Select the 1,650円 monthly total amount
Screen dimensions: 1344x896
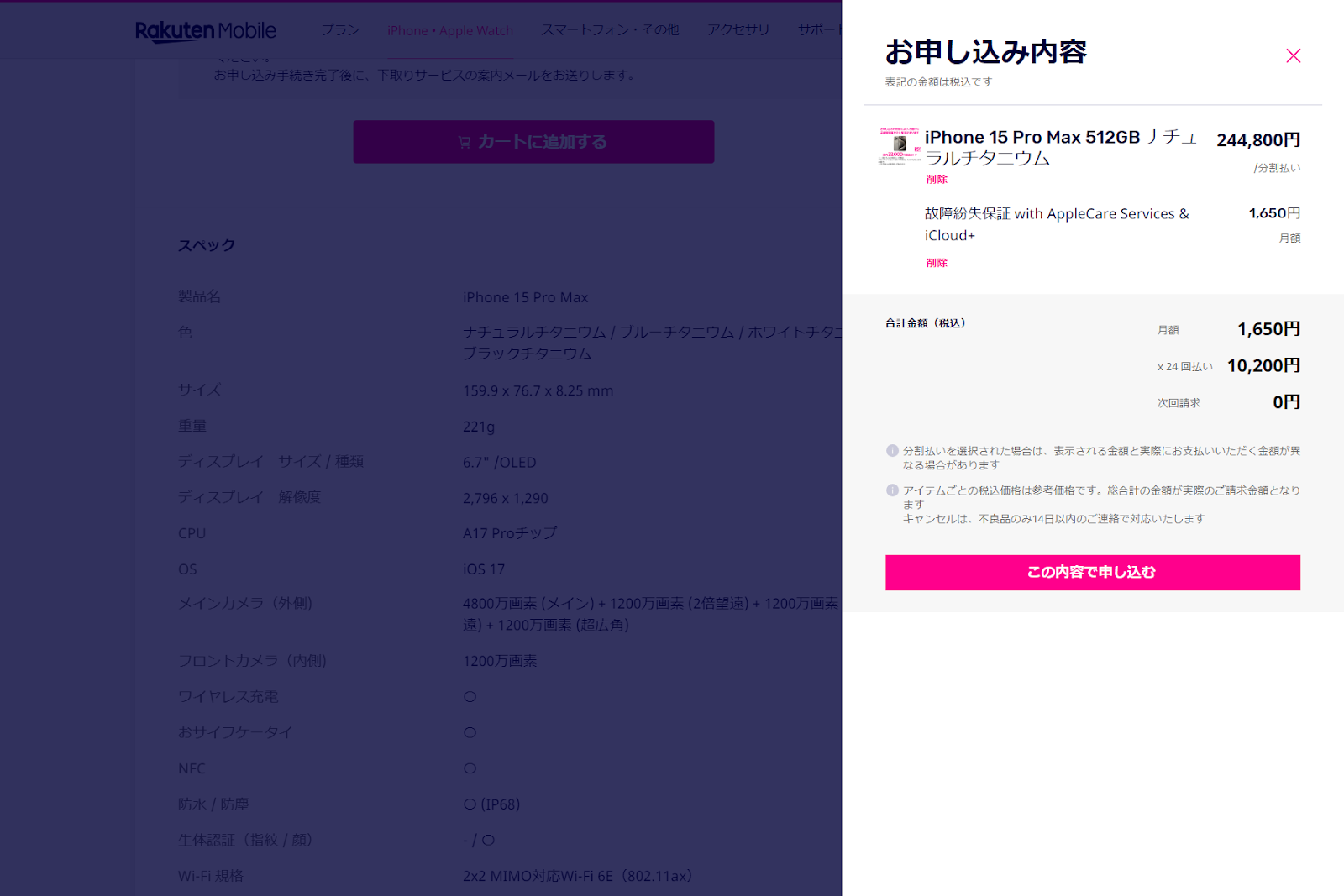click(x=1268, y=329)
